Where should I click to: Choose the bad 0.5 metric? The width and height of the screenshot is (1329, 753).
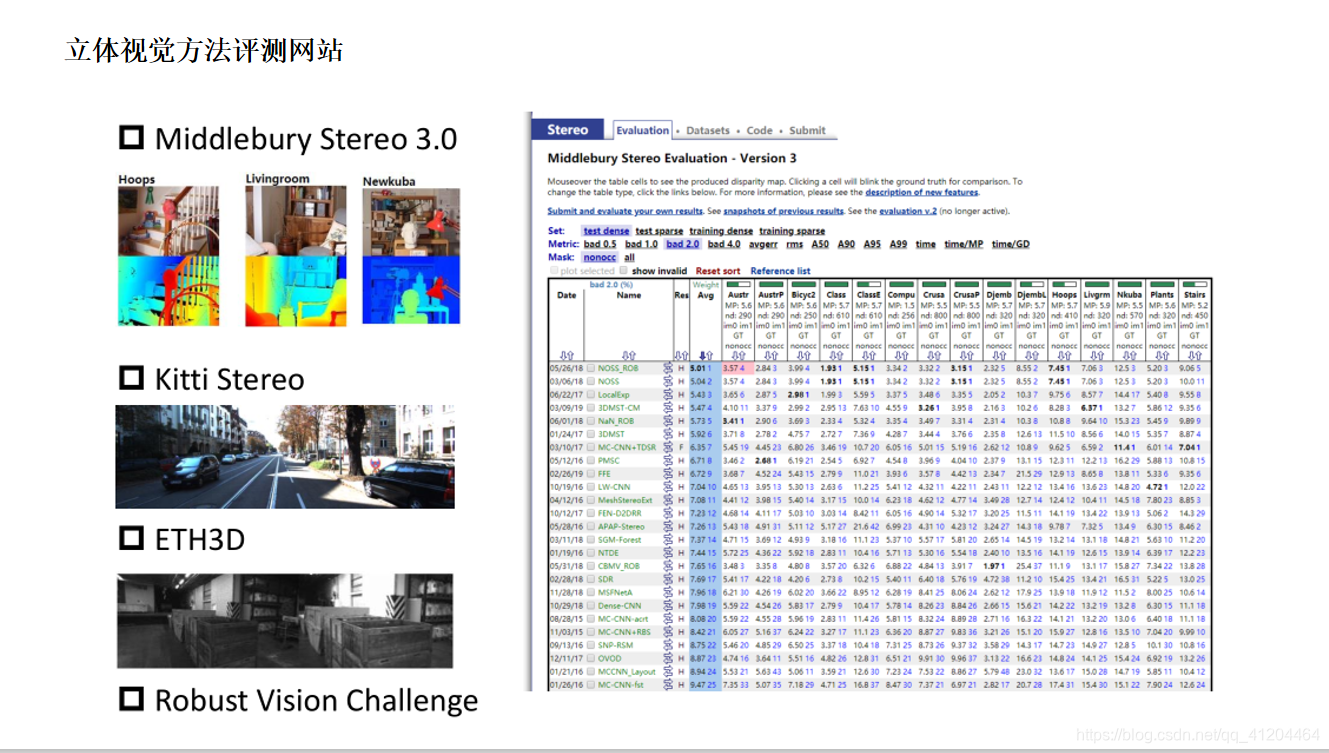click(600, 244)
